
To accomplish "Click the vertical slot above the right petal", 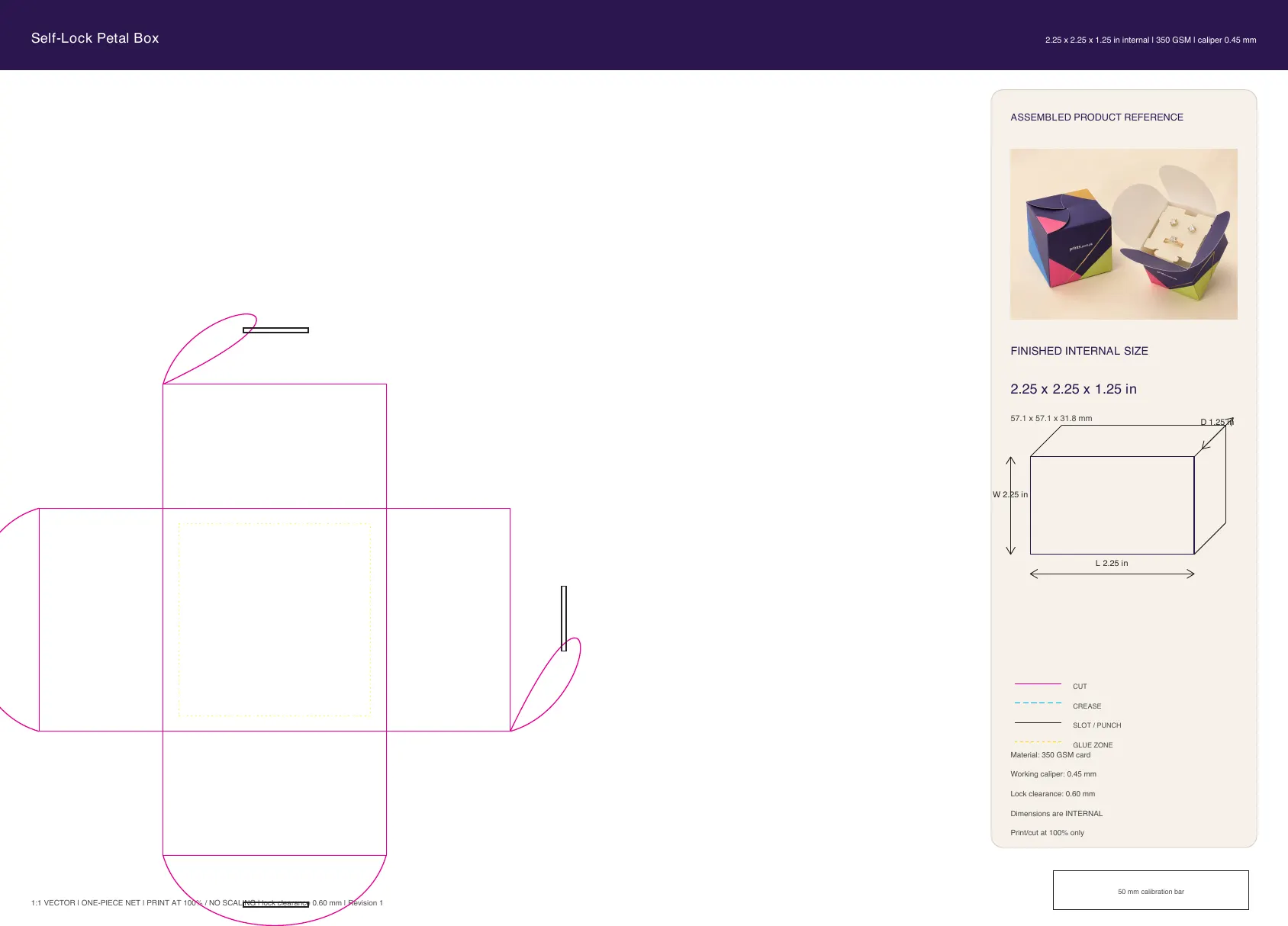I will pos(564,619).
